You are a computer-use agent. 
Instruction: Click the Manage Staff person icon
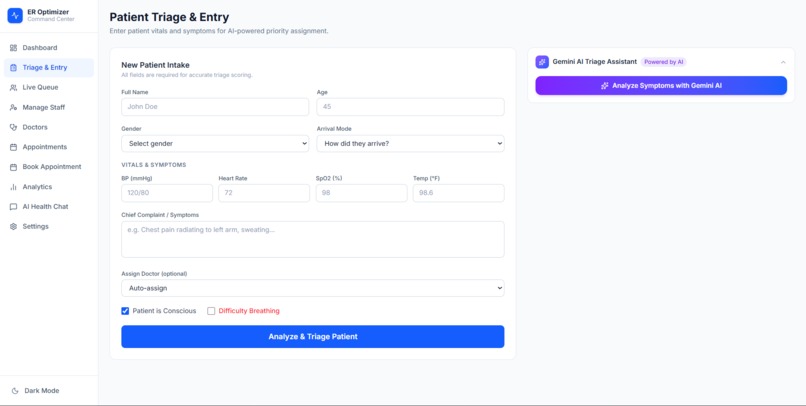[x=13, y=107]
